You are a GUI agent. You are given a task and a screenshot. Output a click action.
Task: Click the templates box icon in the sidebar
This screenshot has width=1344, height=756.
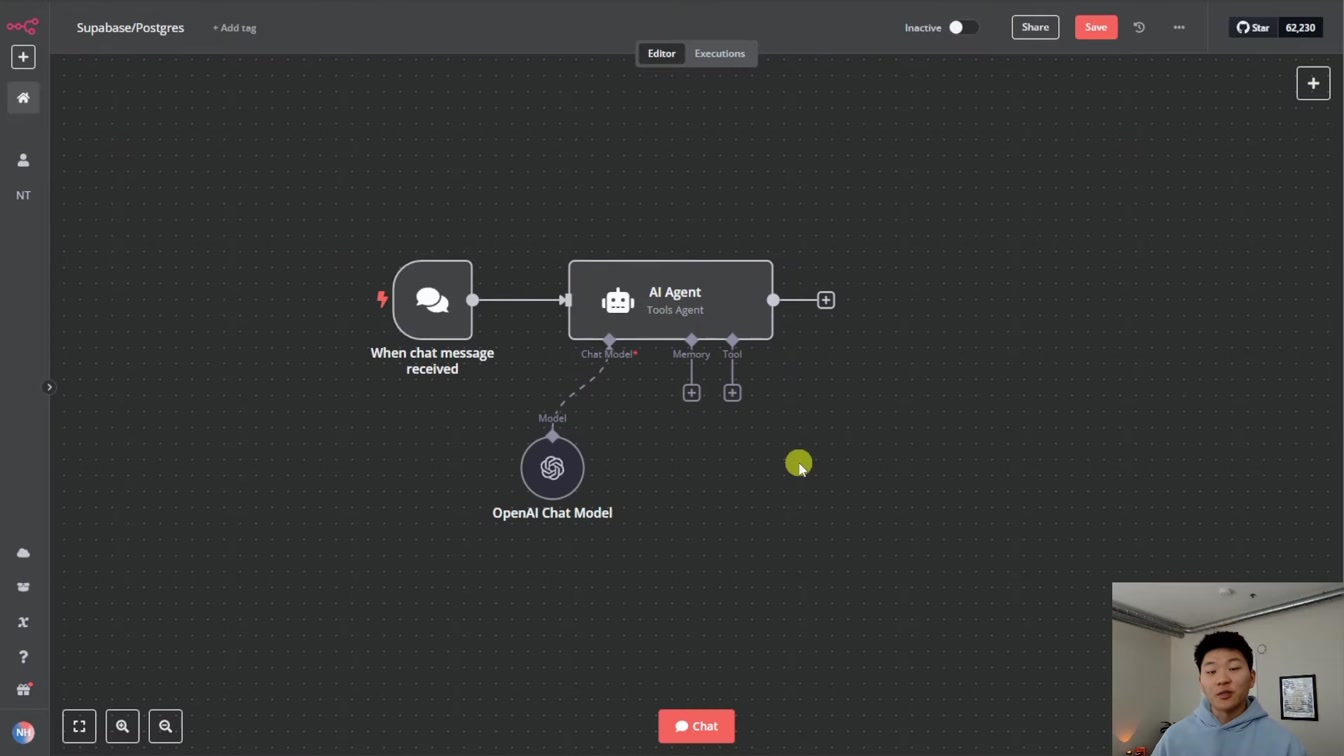(23, 587)
